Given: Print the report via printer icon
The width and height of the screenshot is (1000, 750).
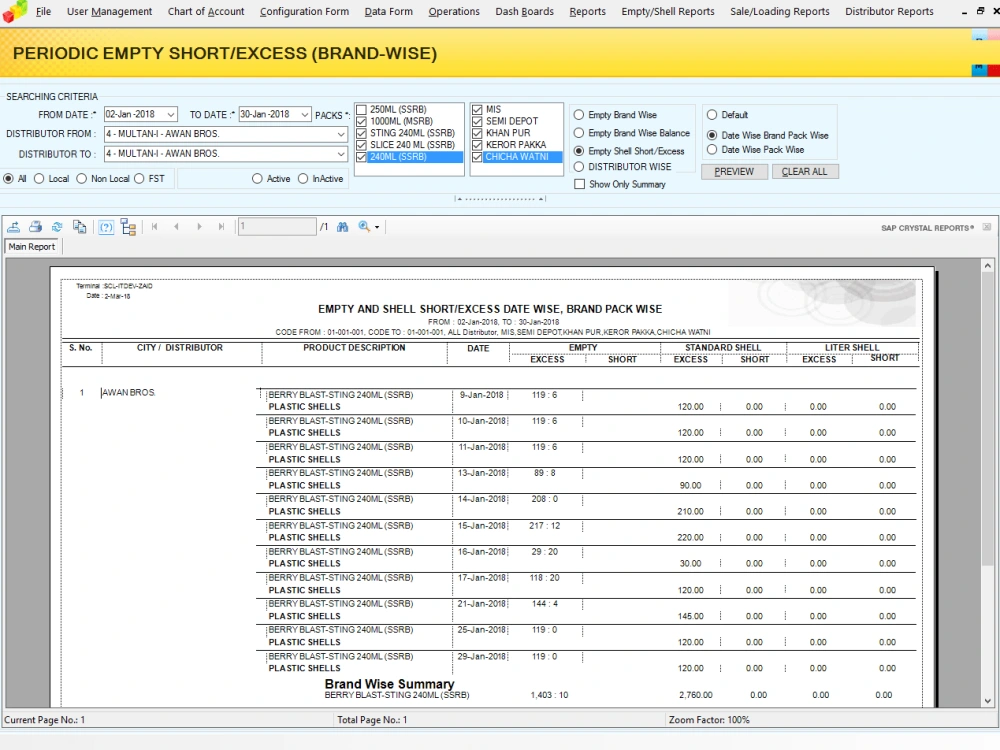Looking at the screenshot, I should click(36, 226).
